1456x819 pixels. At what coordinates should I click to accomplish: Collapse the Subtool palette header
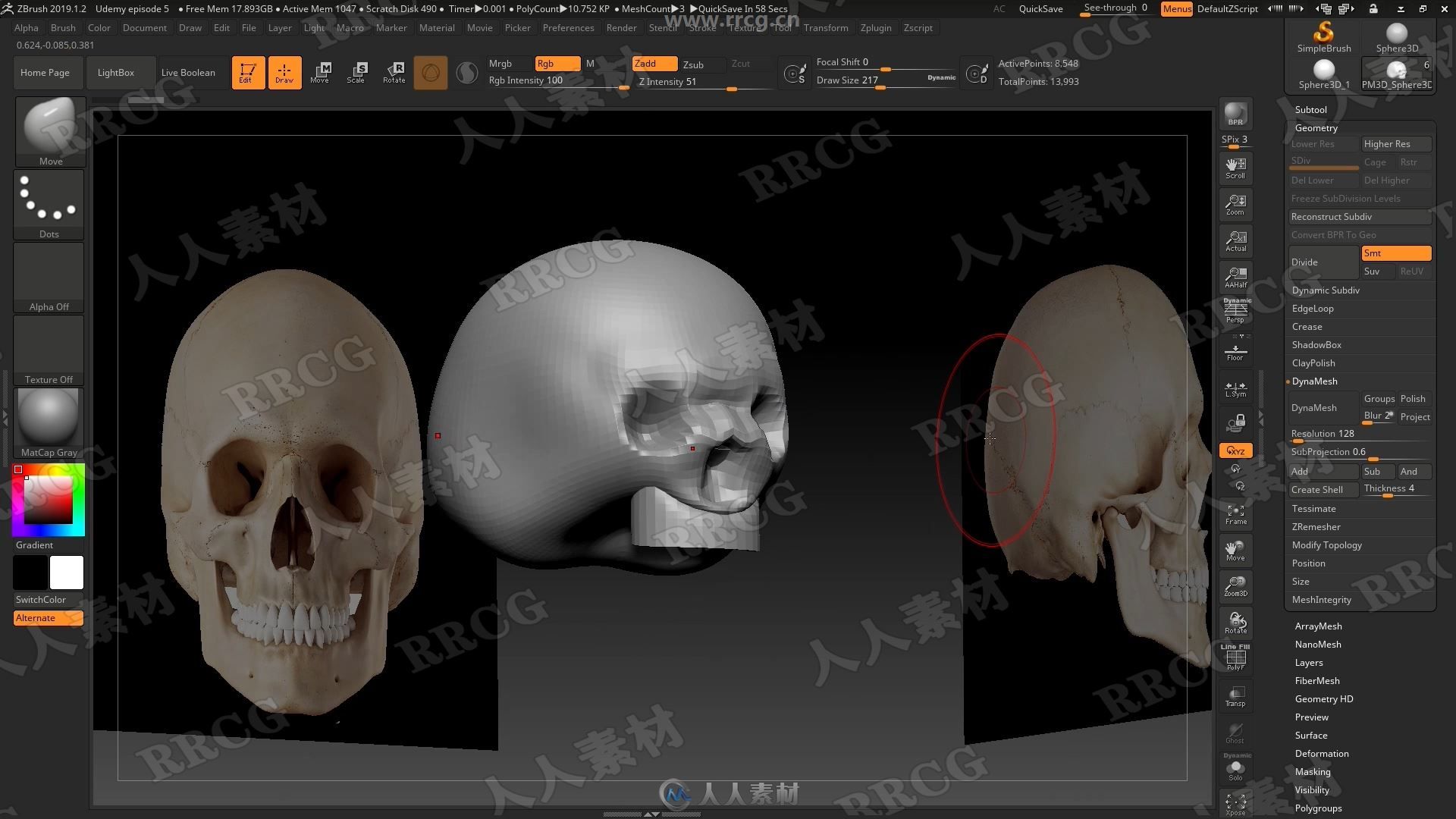pos(1310,110)
